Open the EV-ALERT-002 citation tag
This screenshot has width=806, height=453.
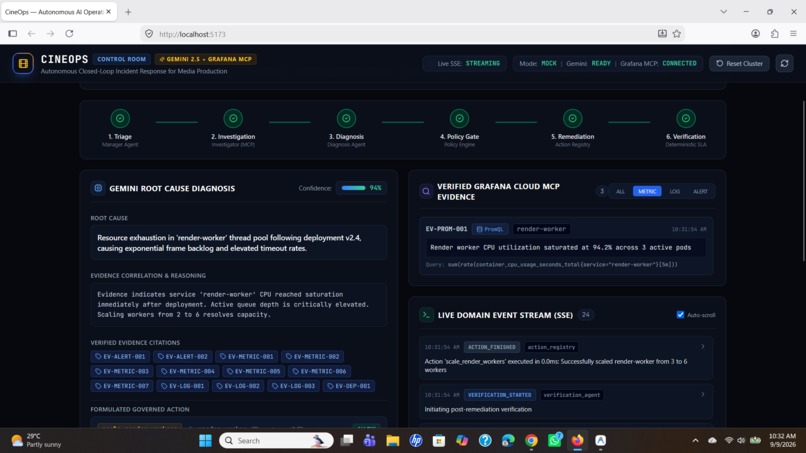click(x=182, y=356)
